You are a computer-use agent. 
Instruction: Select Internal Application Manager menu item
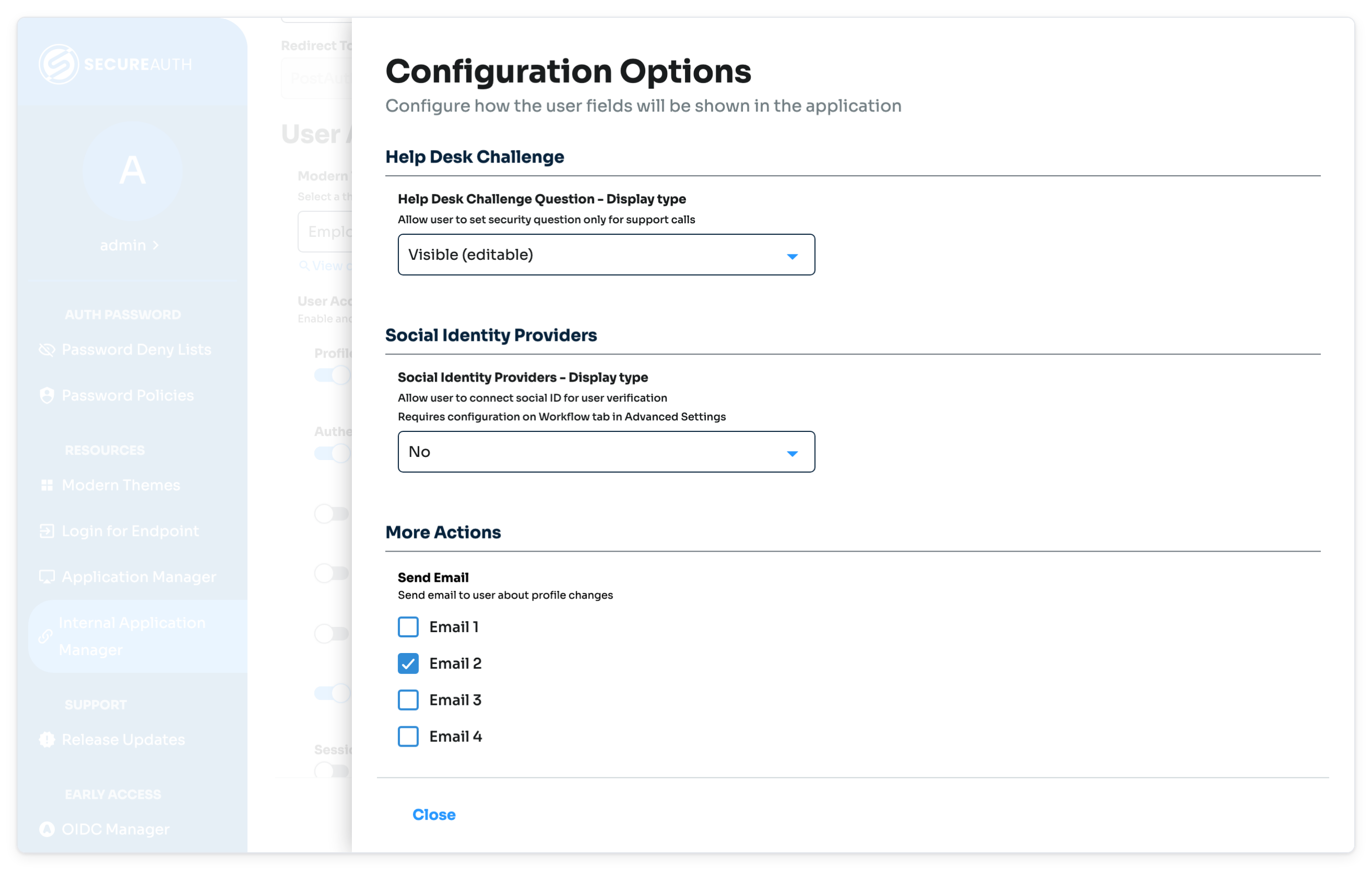click(138, 636)
